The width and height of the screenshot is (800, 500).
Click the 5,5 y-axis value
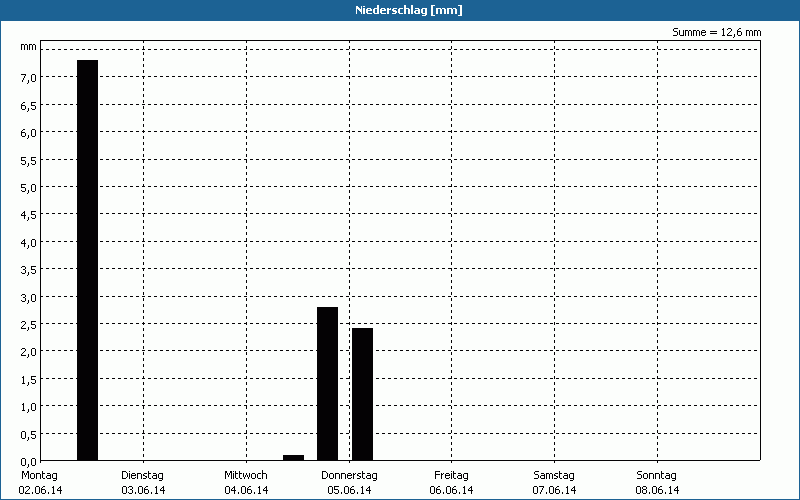pos(28,160)
